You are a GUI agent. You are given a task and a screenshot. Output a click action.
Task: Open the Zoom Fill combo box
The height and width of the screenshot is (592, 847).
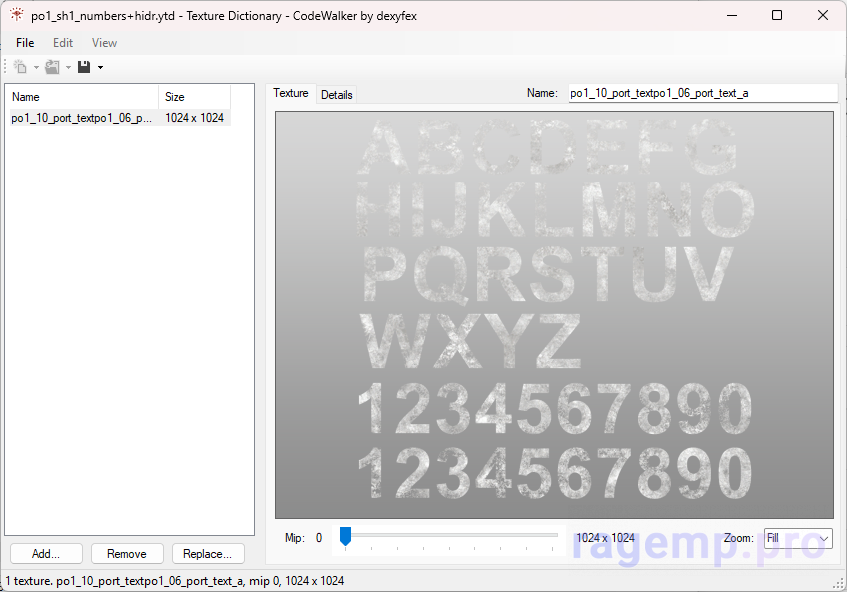[798, 538]
